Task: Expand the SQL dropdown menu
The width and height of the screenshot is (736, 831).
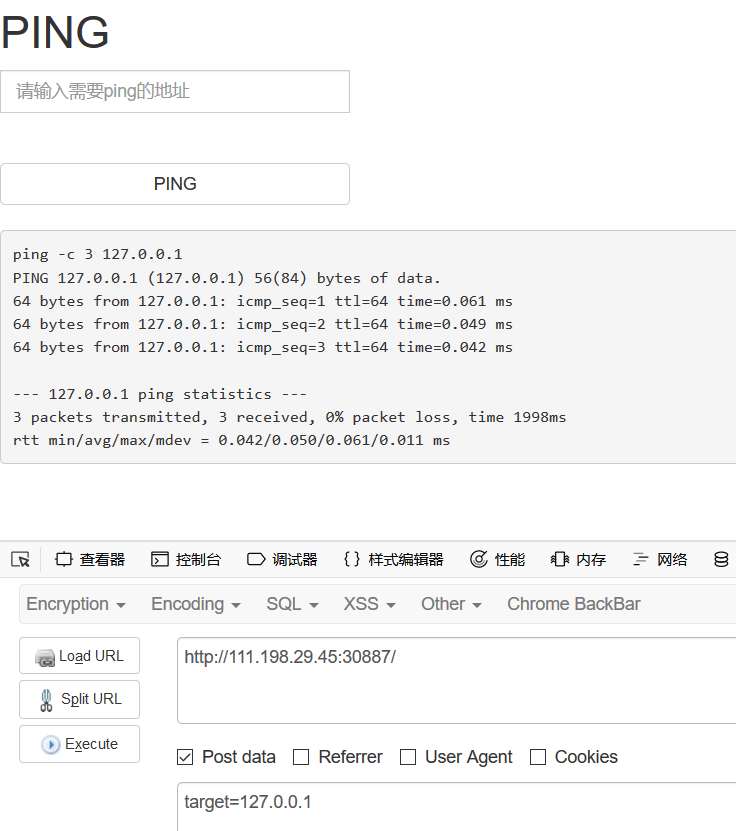Action: click(x=292, y=604)
